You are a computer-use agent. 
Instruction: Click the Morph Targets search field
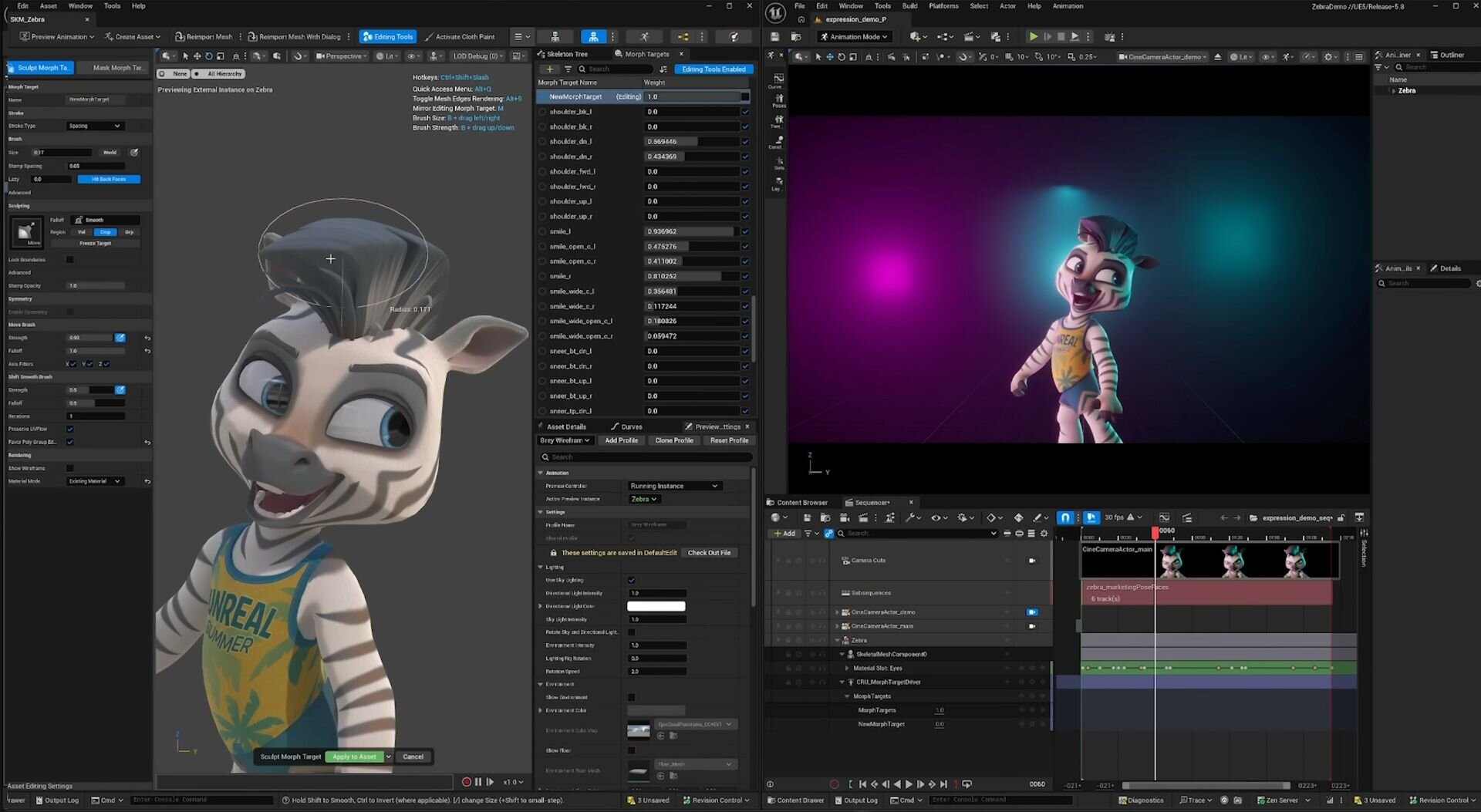coord(616,69)
